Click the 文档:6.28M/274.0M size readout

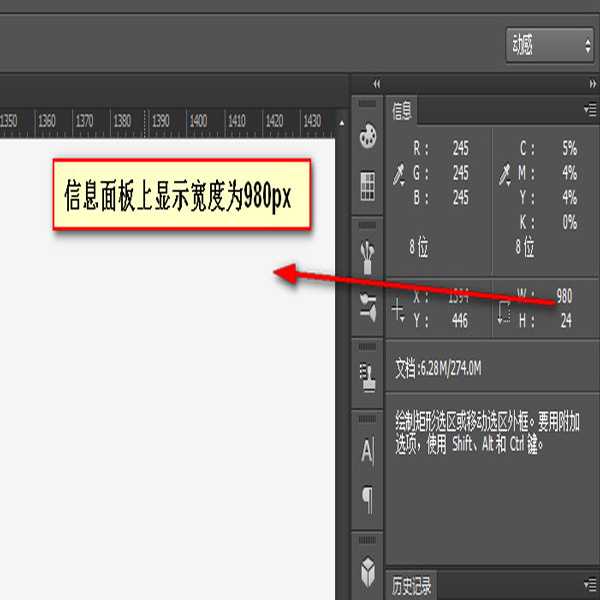438,369
